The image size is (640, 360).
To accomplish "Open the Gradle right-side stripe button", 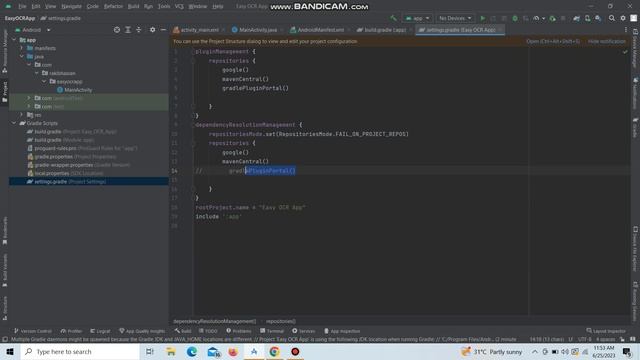I will (x=635, y=128).
